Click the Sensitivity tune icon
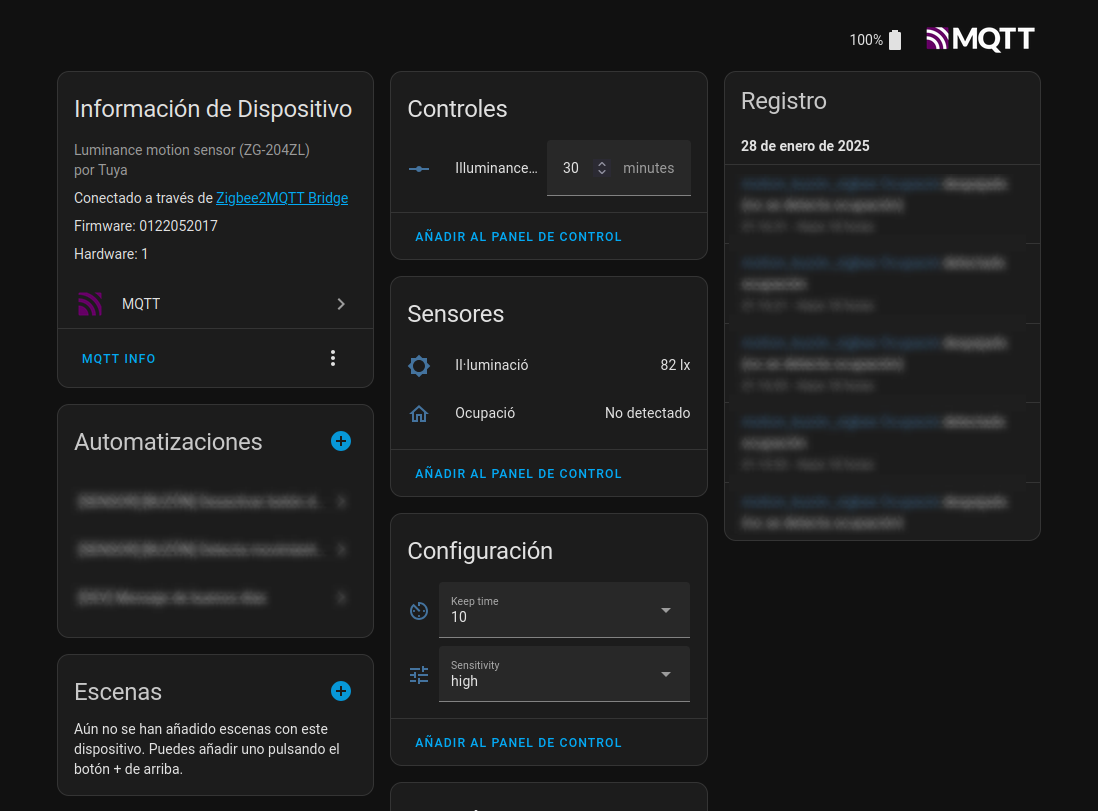Screen dimensions: 1098x811 pyautogui.click(x=419, y=675)
